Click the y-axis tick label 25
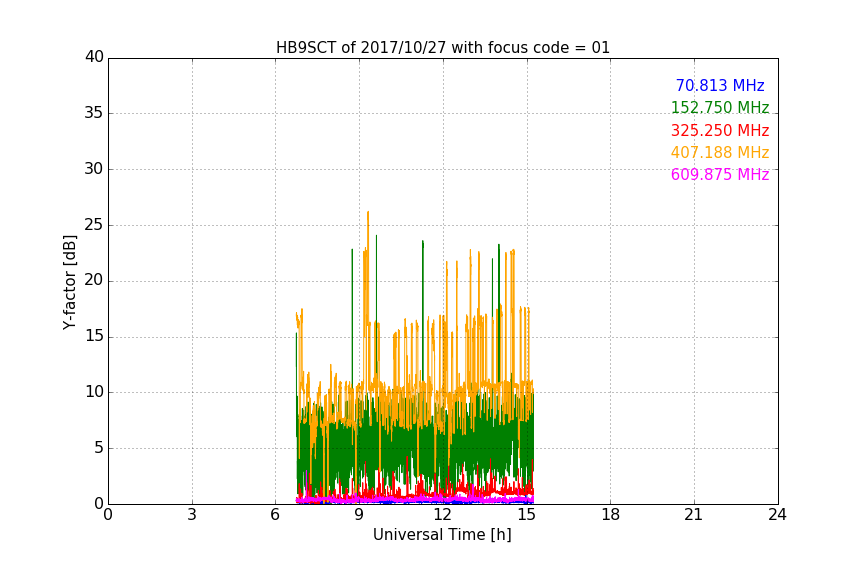The image size is (864, 576). pos(94,225)
